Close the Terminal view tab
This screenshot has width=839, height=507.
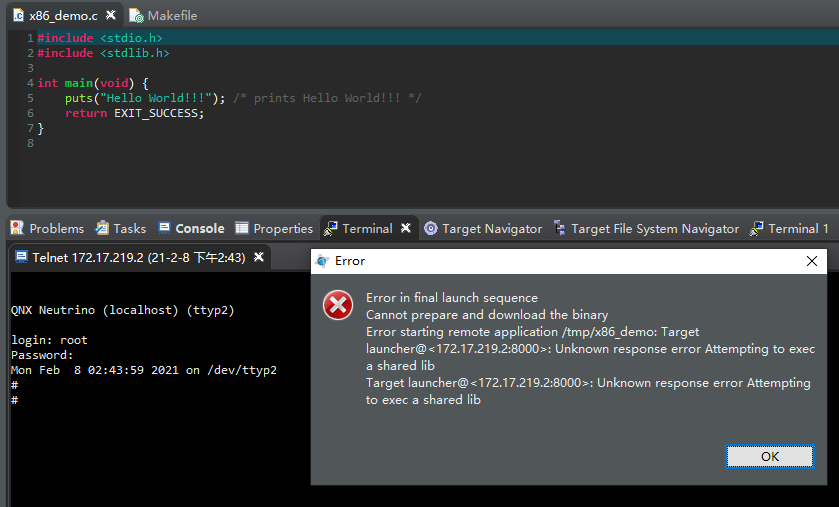click(406, 228)
